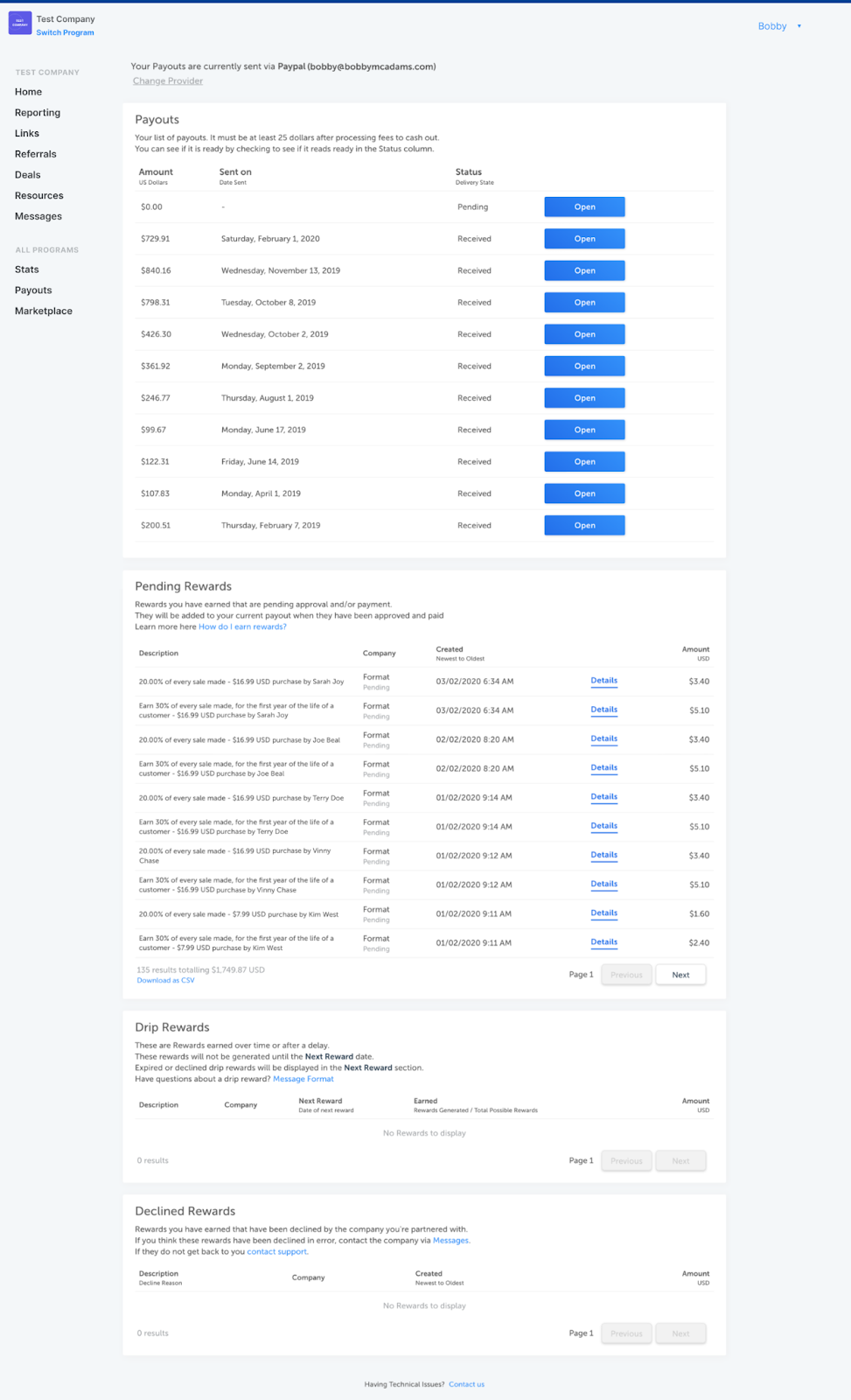Open the Home menu item
This screenshot has height=1400, width=851.
pos(28,92)
